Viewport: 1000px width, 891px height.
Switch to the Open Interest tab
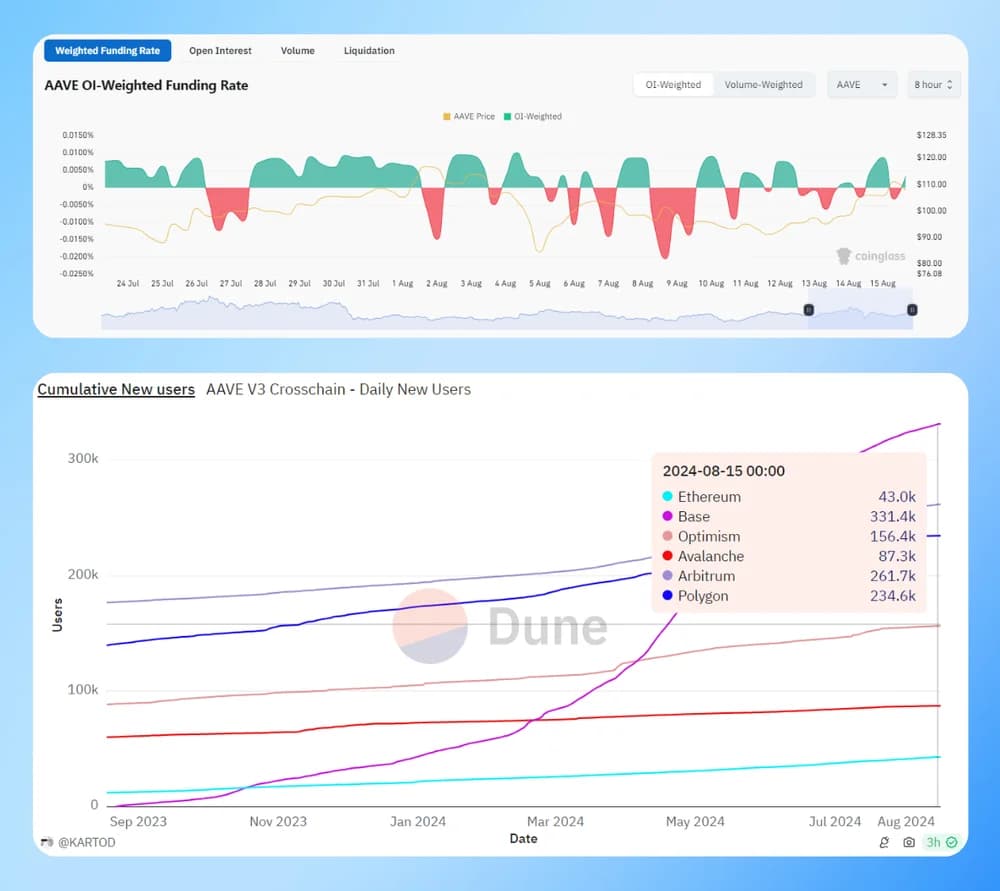220,50
